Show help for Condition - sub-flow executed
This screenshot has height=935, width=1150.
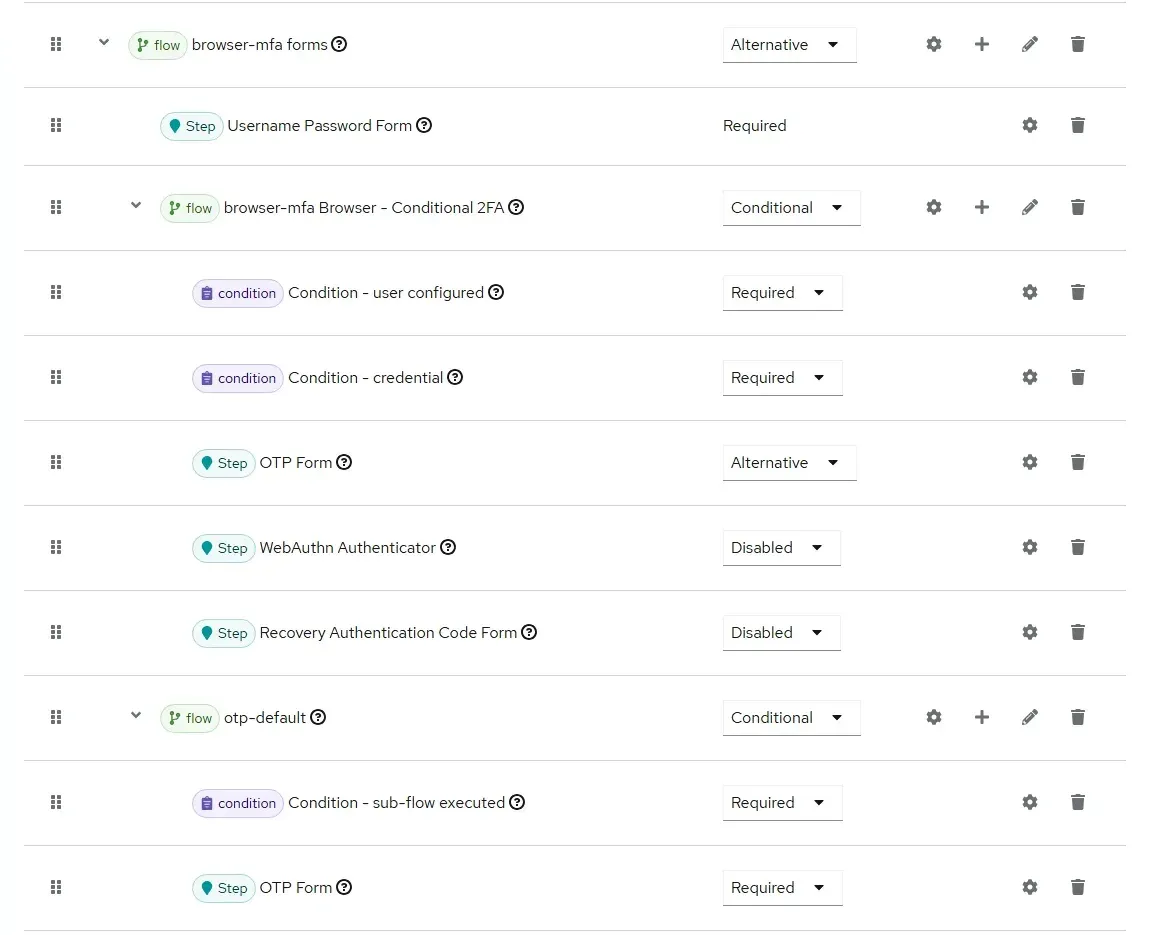click(x=517, y=802)
